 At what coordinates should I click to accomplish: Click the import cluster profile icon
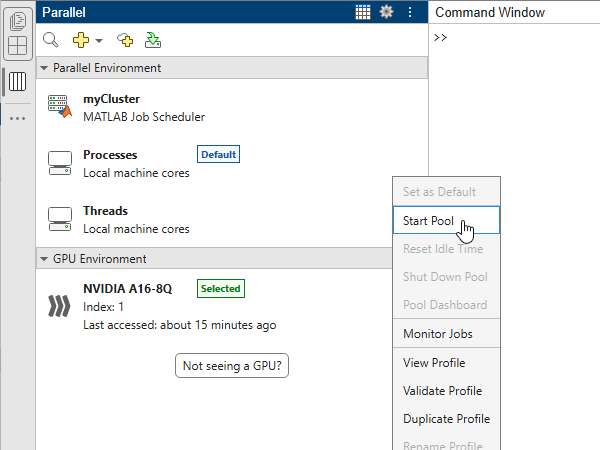[x=153, y=40]
